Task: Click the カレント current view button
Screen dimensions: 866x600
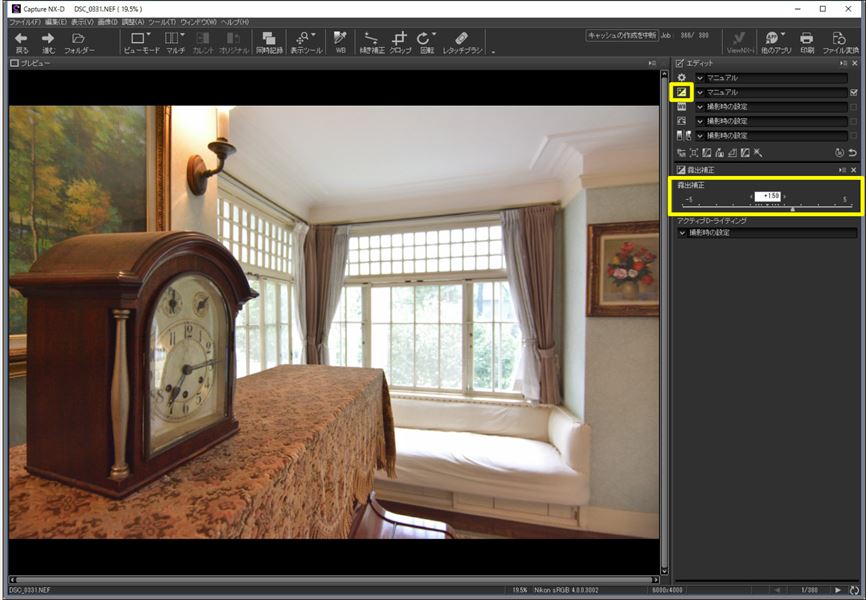Action: (x=203, y=43)
